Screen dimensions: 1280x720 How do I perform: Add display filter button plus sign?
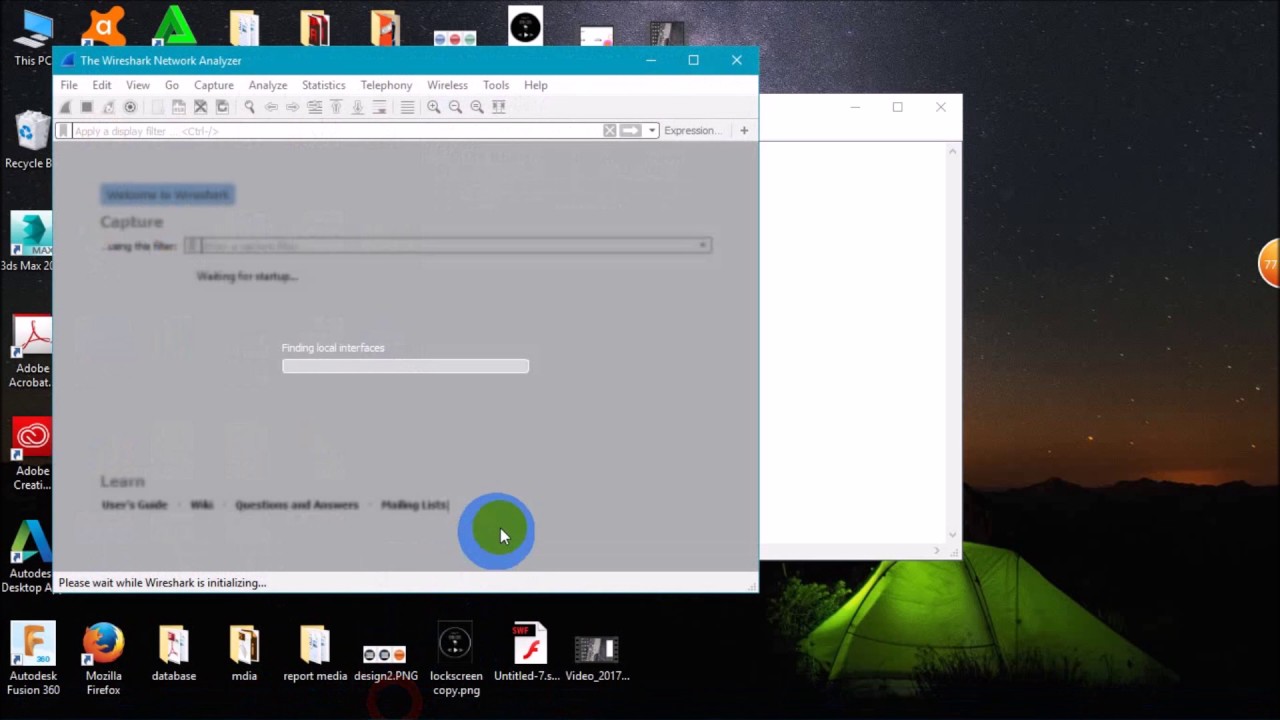coord(744,131)
